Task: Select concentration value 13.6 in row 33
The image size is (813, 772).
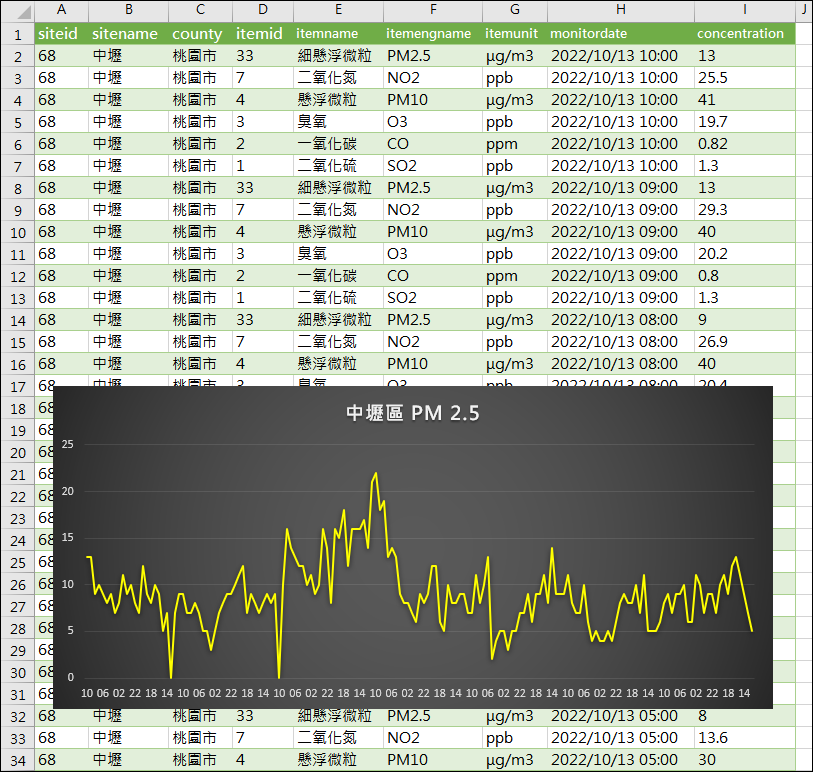Action: point(745,738)
